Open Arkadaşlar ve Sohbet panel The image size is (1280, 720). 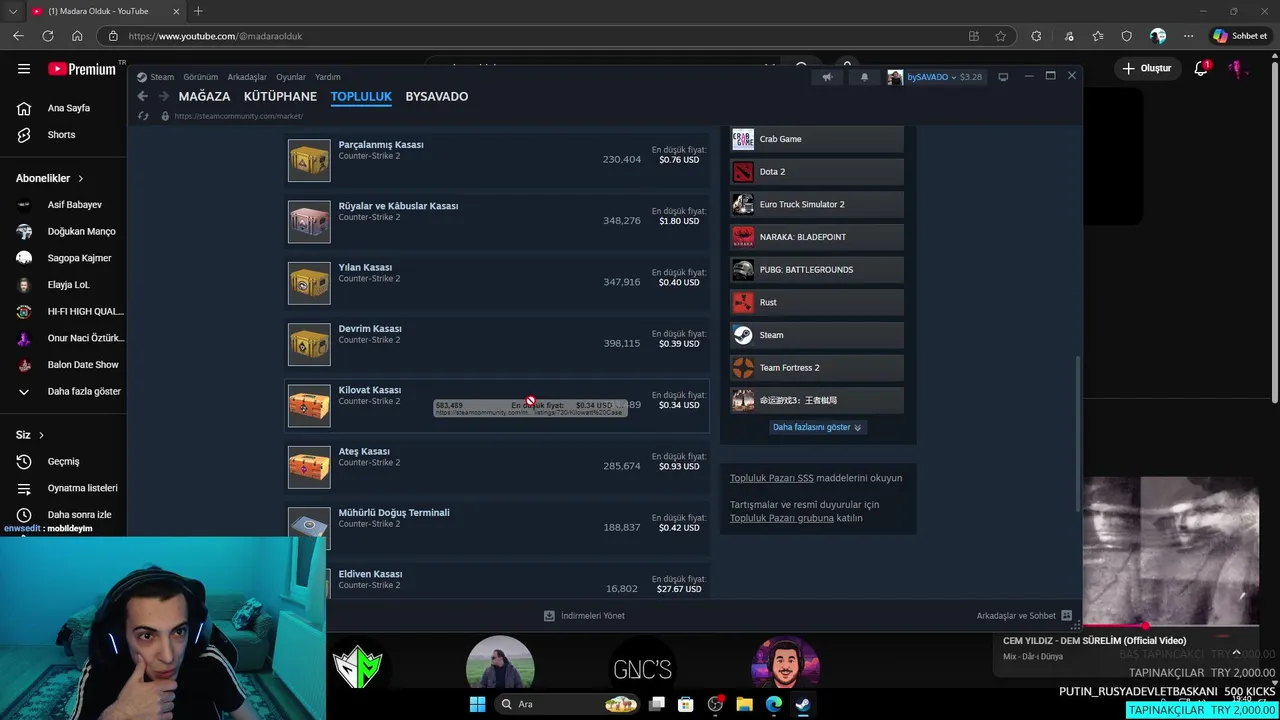point(1024,616)
